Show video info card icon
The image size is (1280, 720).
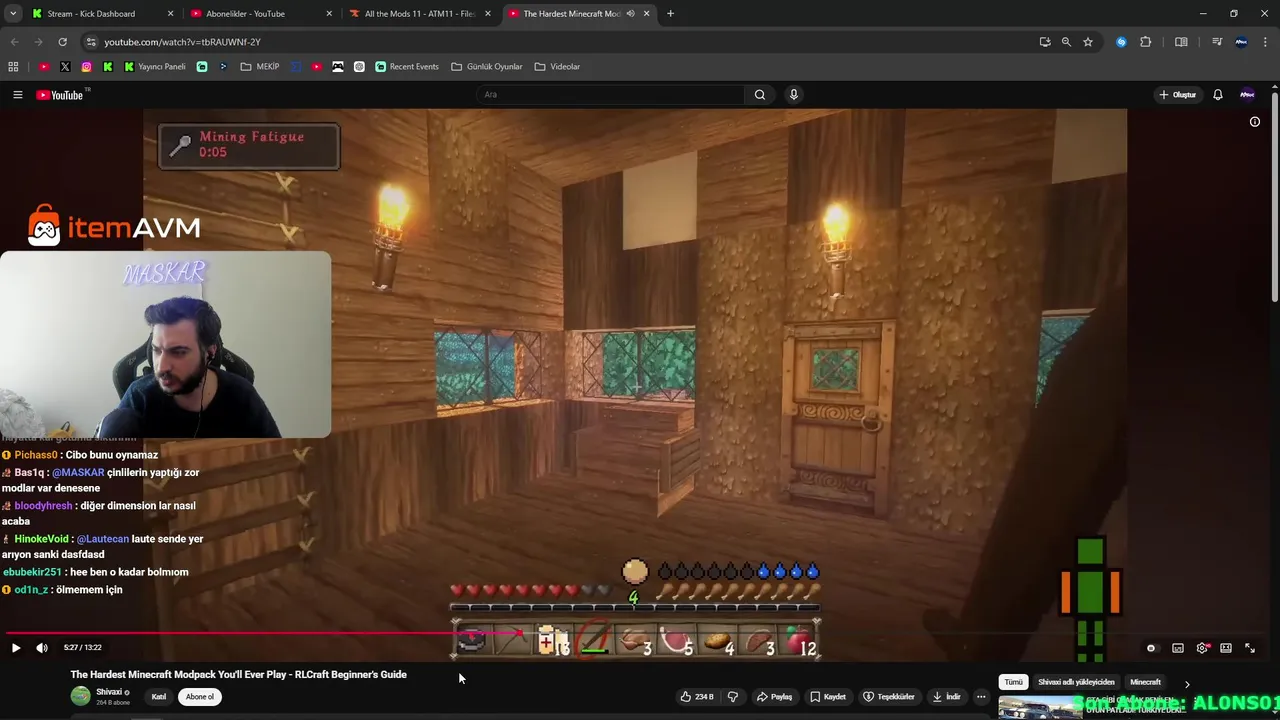pyautogui.click(x=1255, y=122)
